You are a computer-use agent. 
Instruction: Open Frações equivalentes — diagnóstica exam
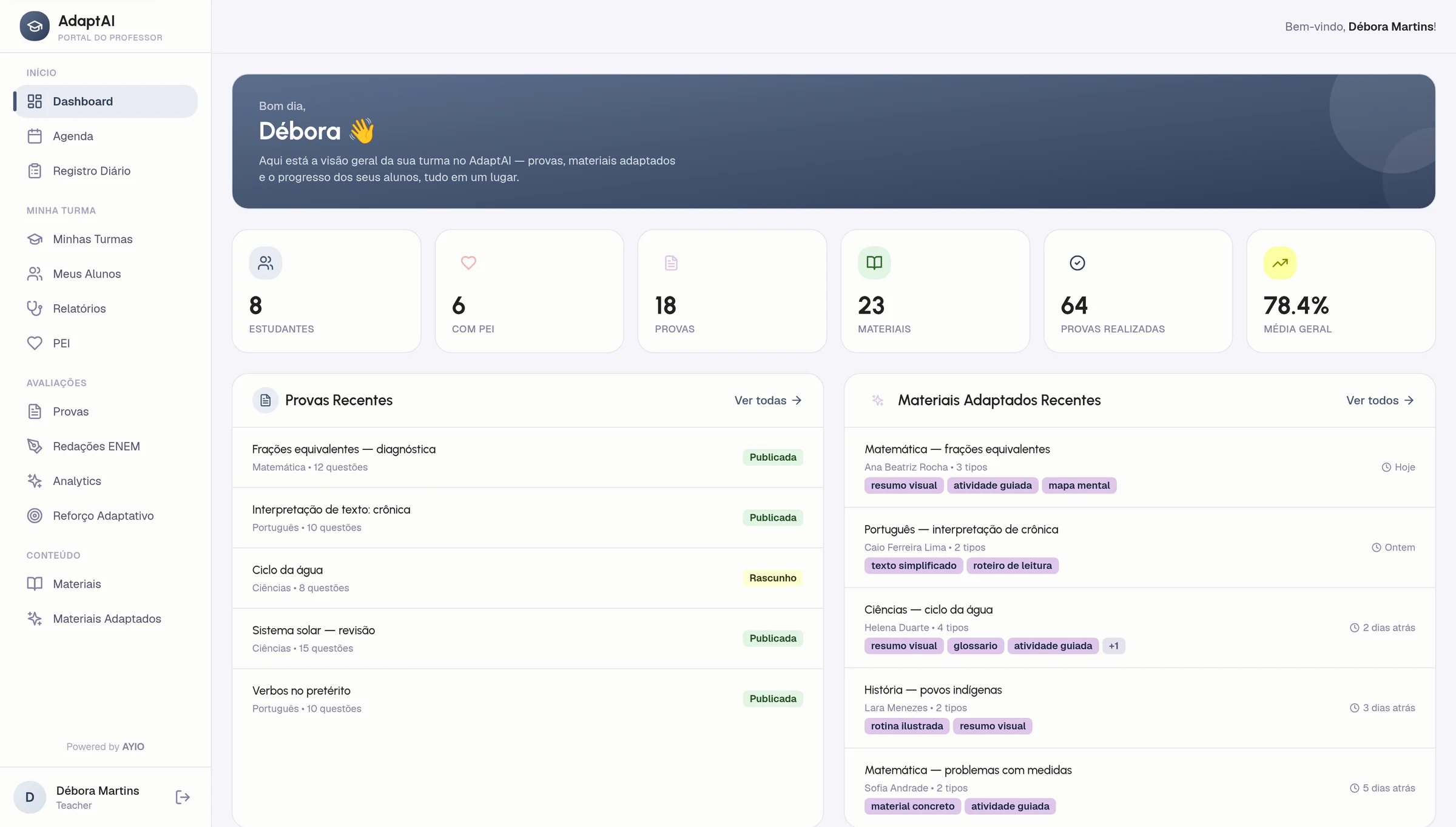(528, 458)
